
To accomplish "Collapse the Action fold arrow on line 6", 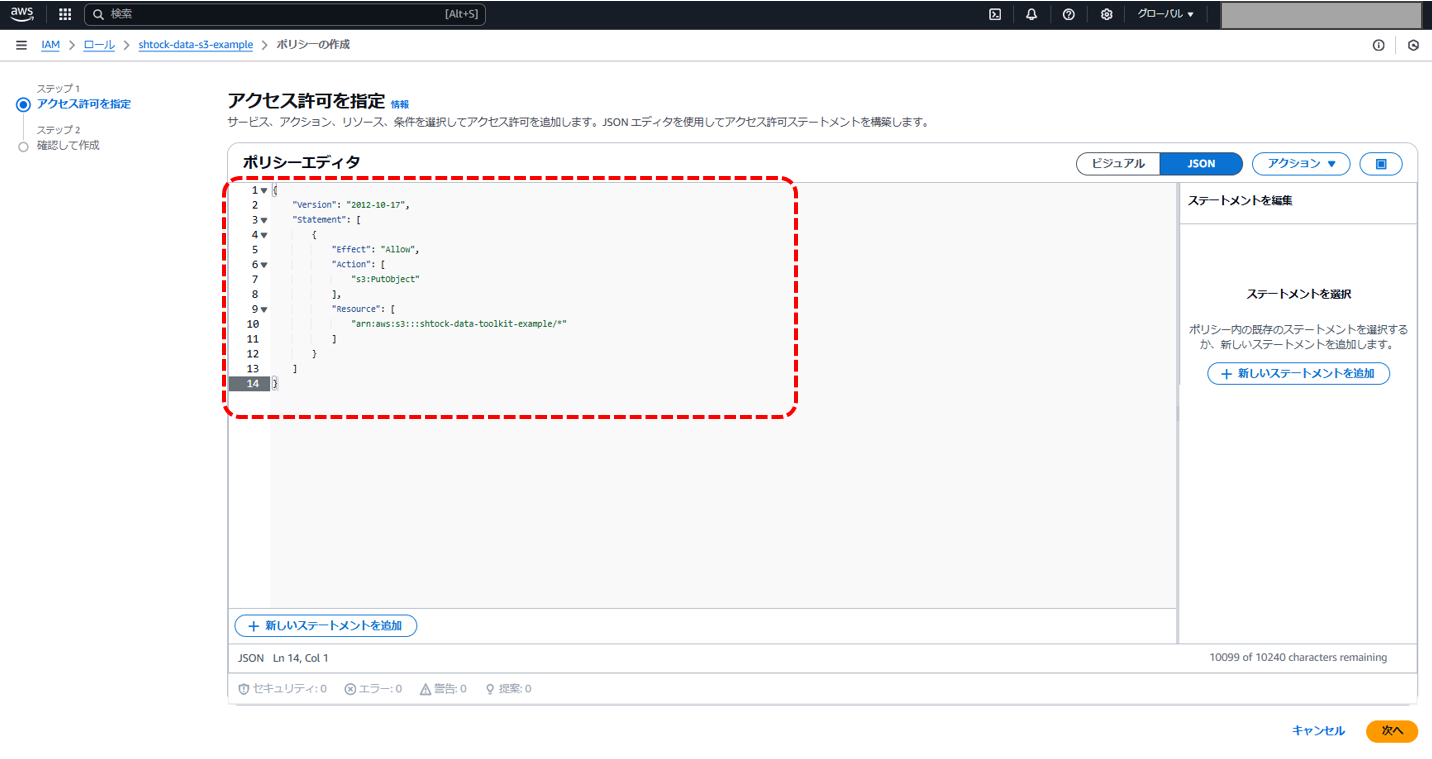I will [264, 265].
